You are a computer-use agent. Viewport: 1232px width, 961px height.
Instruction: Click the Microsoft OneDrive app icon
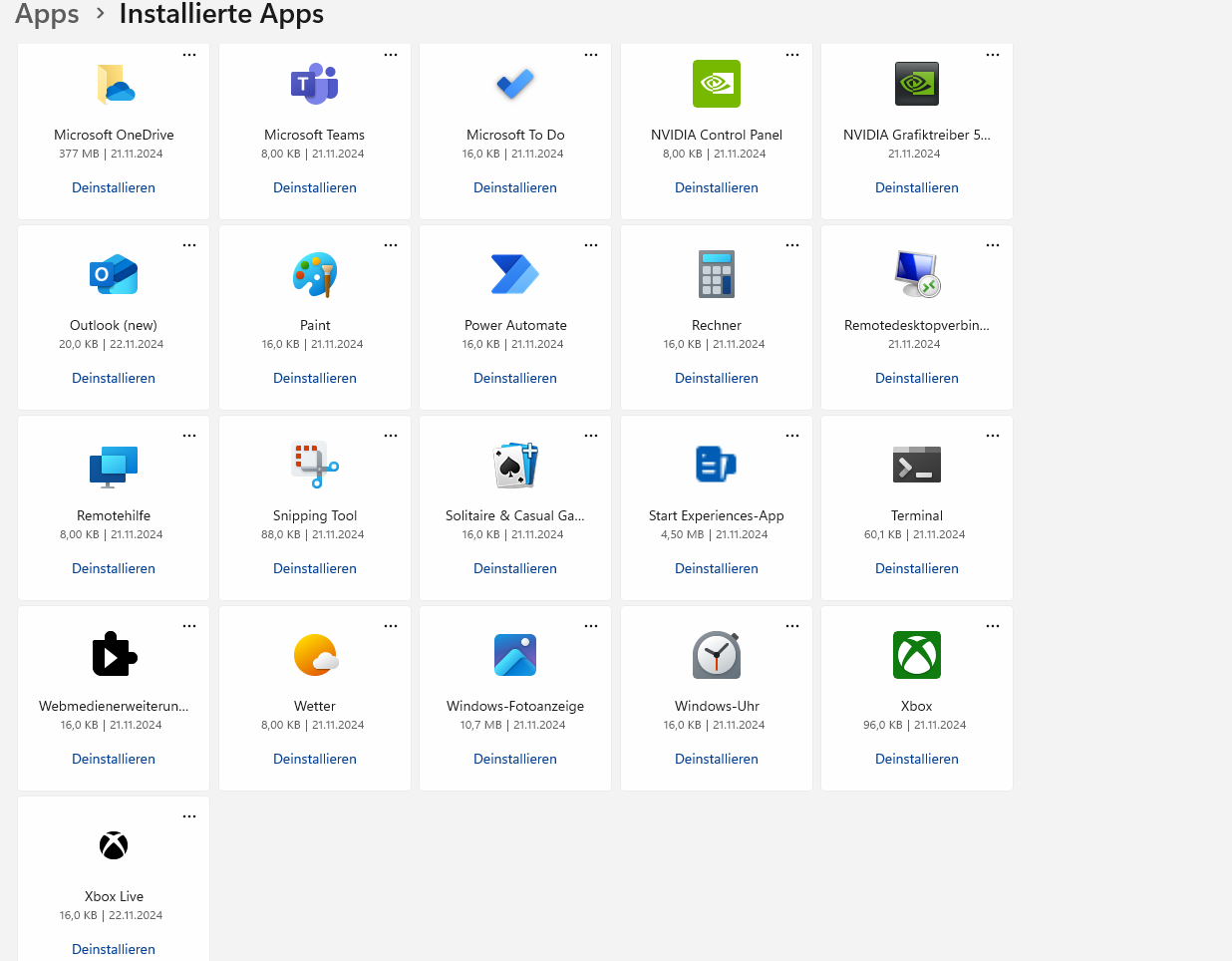115,84
